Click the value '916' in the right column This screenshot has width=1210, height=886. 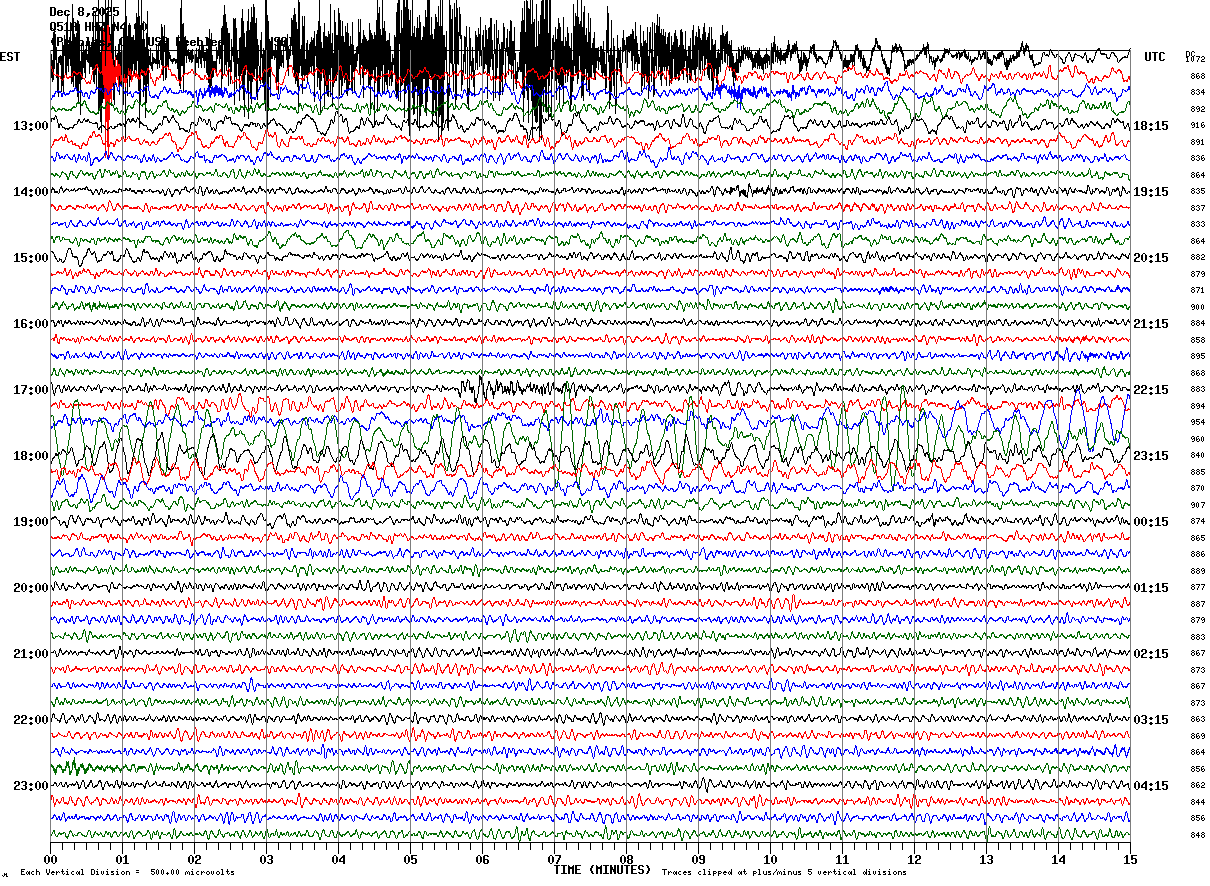(1197, 126)
